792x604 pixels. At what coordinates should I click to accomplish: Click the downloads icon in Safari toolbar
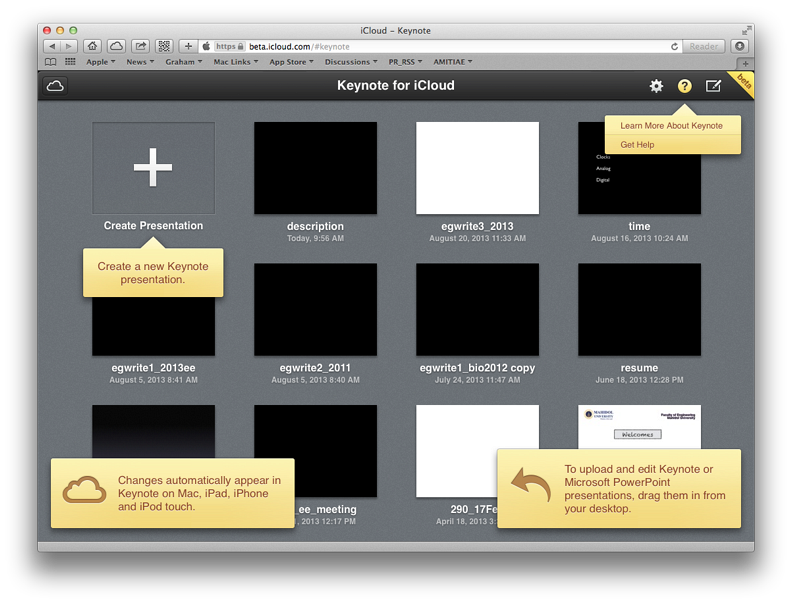coord(739,46)
